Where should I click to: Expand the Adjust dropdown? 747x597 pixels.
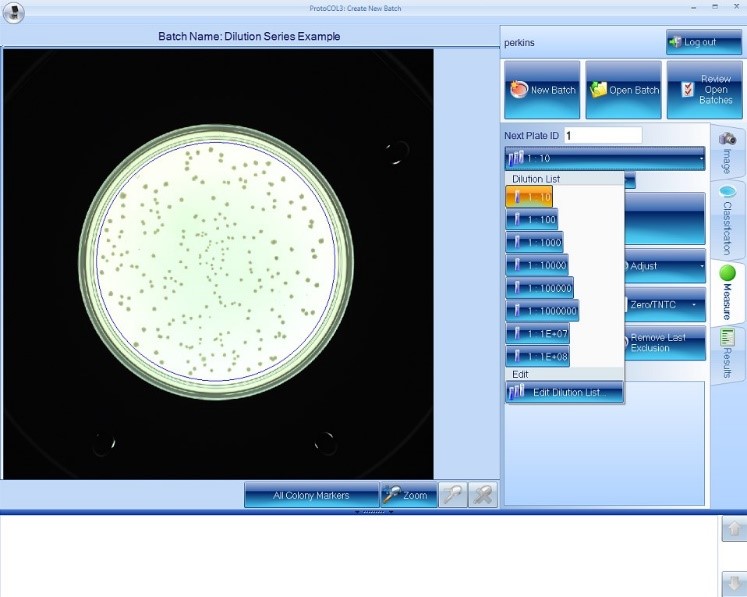(x=664, y=267)
